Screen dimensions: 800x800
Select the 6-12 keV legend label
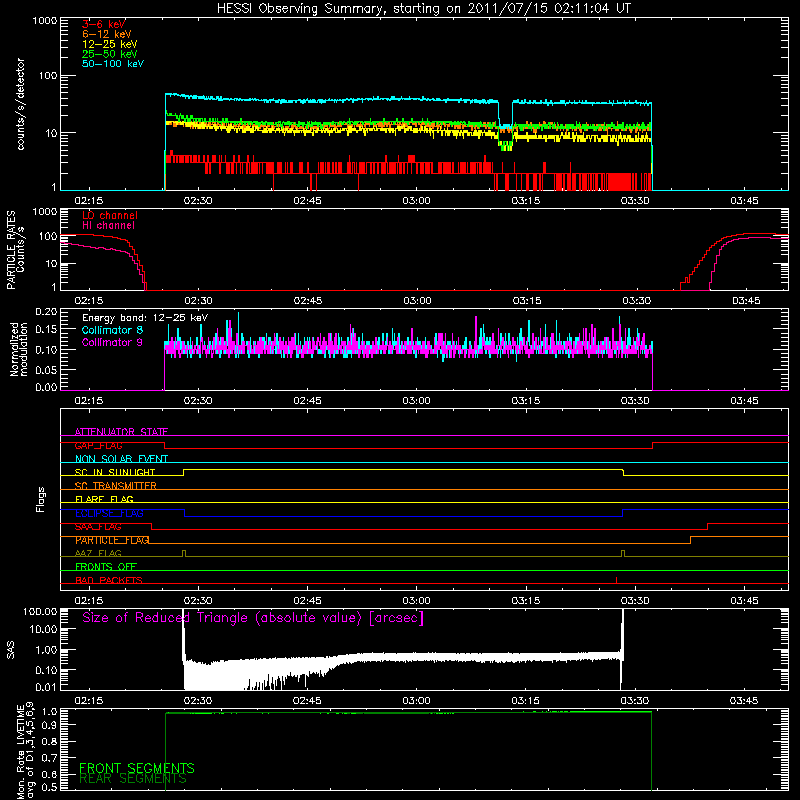click(x=107, y=34)
